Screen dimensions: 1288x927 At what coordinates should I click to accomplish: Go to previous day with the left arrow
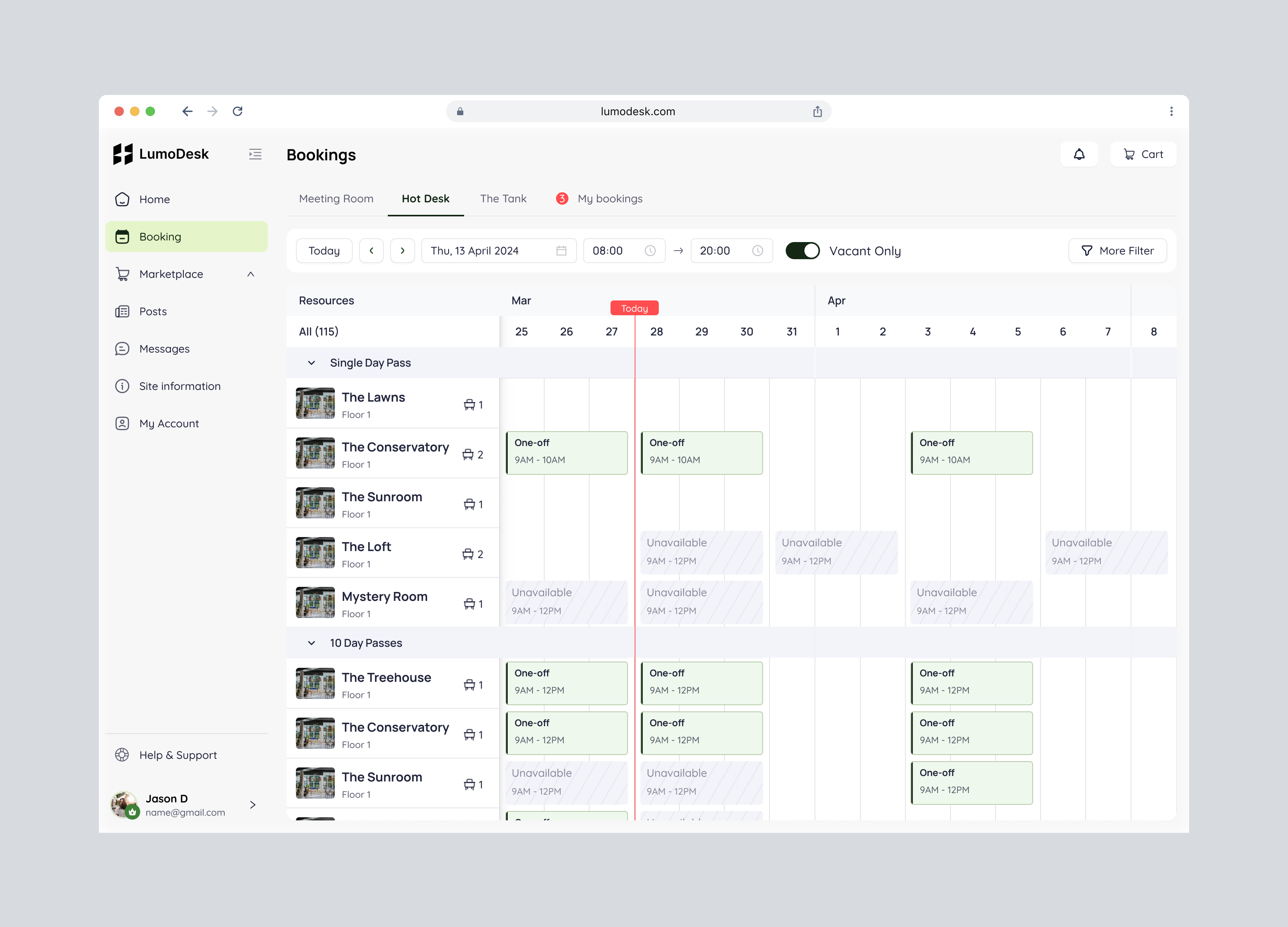[x=371, y=250]
